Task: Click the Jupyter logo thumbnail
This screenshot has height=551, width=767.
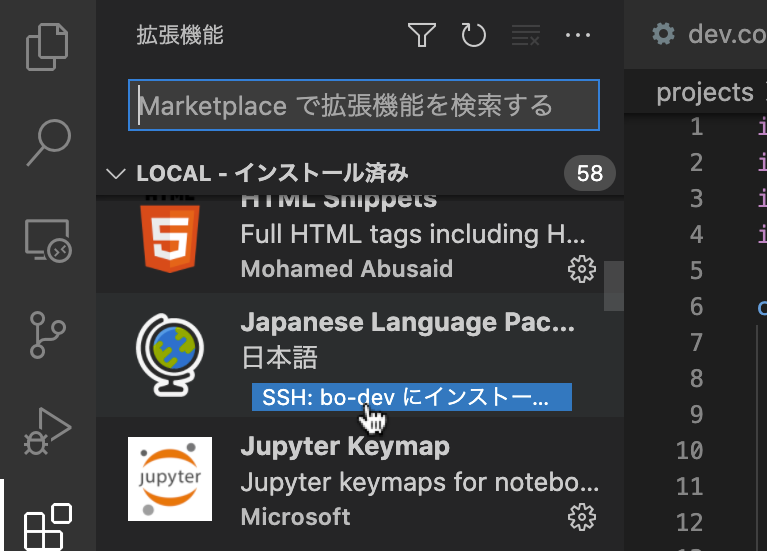Action: pos(170,479)
